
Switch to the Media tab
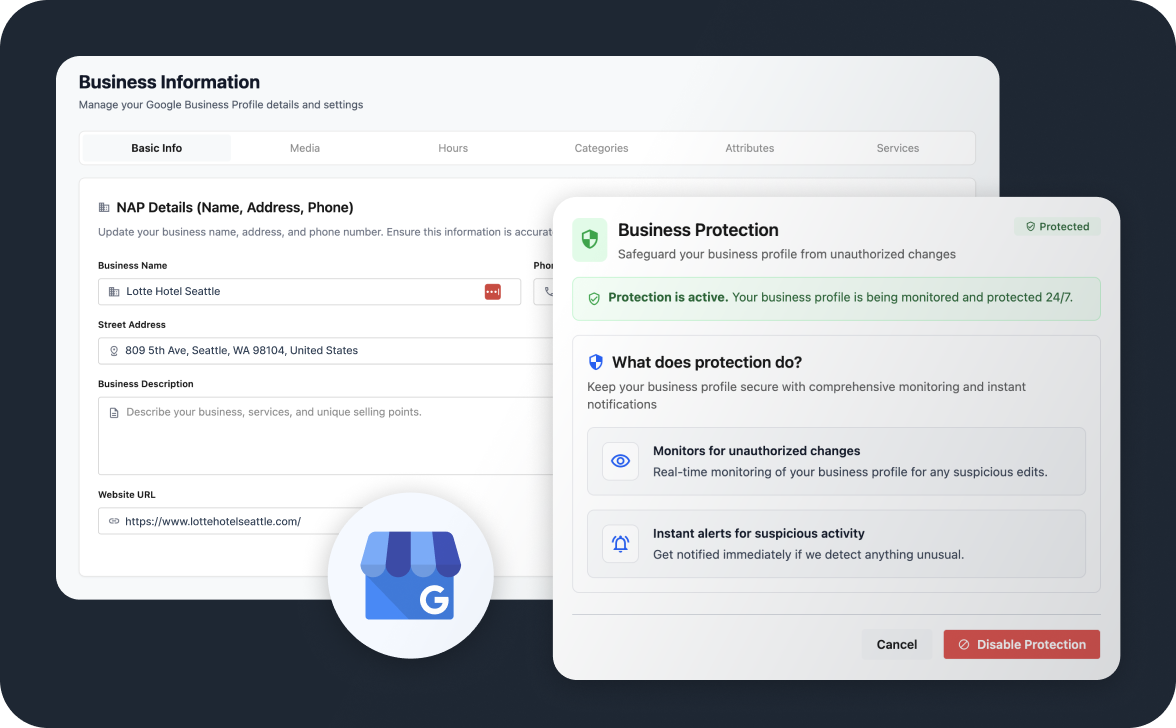click(x=305, y=148)
